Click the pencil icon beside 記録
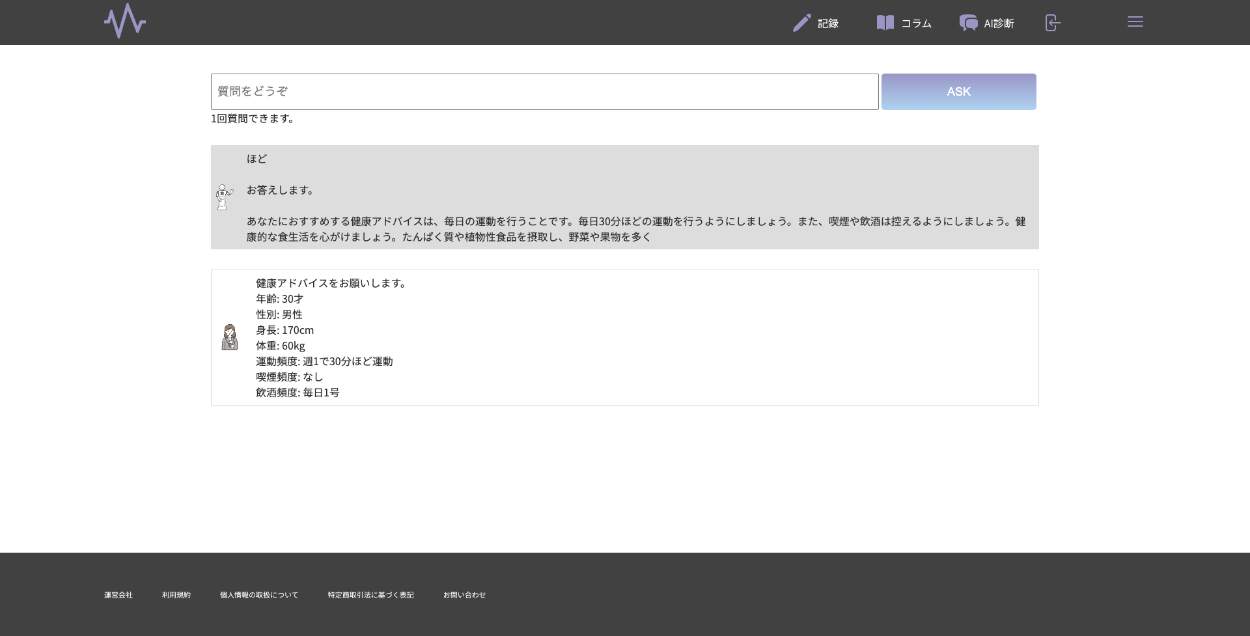Image resolution: width=1250 pixels, height=636 pixels. click(x=802, y=23)
